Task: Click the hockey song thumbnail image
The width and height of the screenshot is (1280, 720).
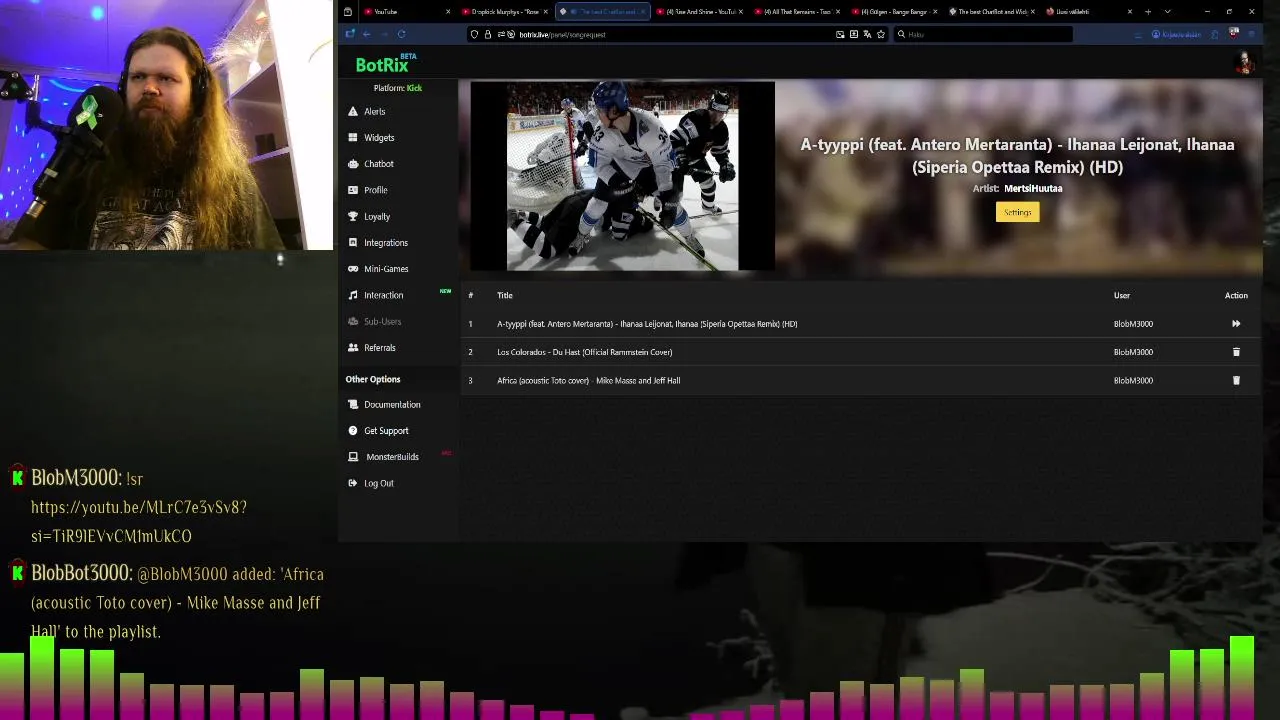Action: point(622,176)
